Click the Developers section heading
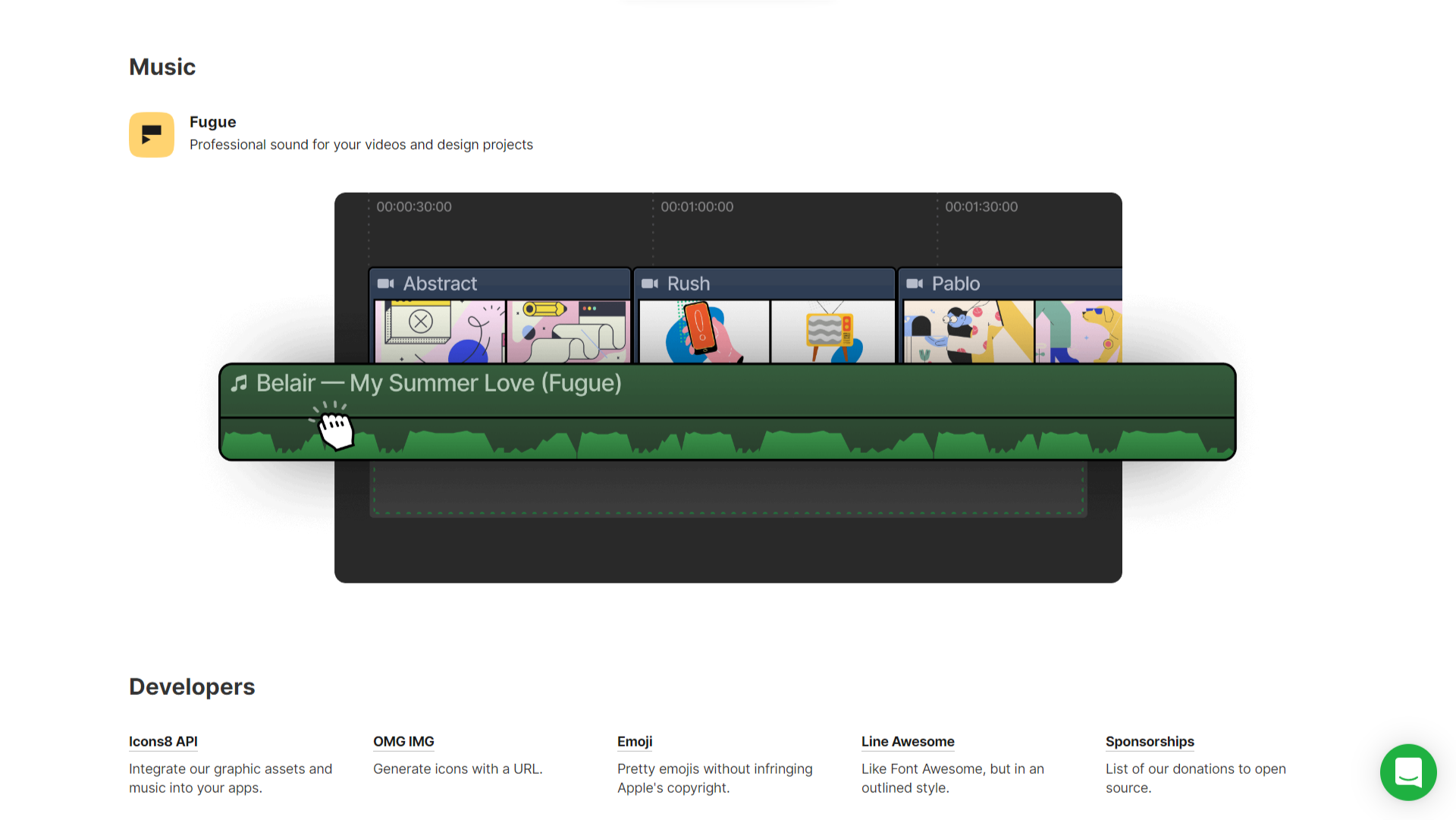The height and width of the screenshot is (820, 1456). [x=192, y=687]
